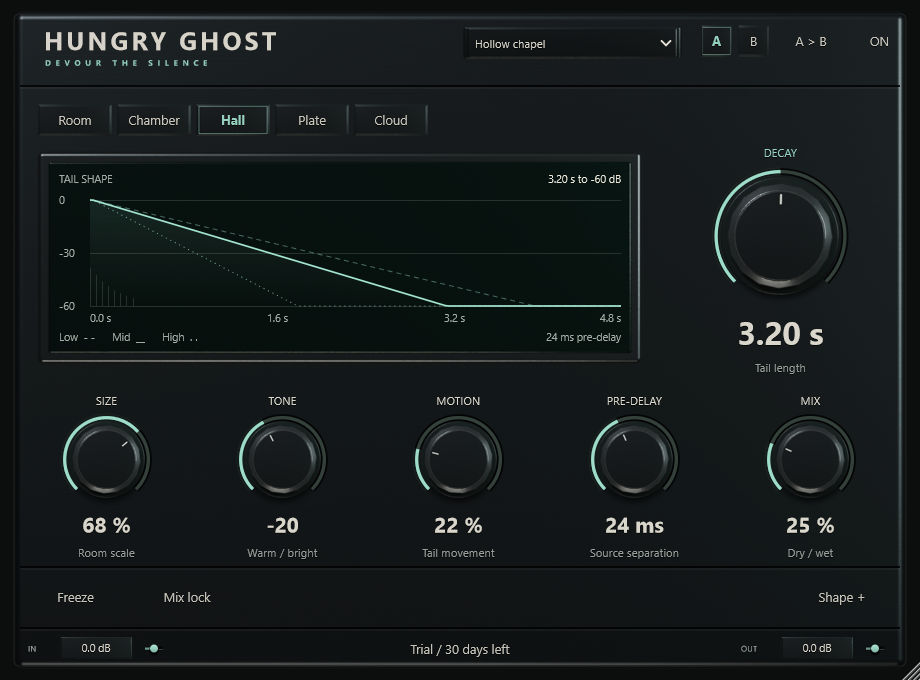Click the HUNGRY GHOST logo title

tap(160, 42)
